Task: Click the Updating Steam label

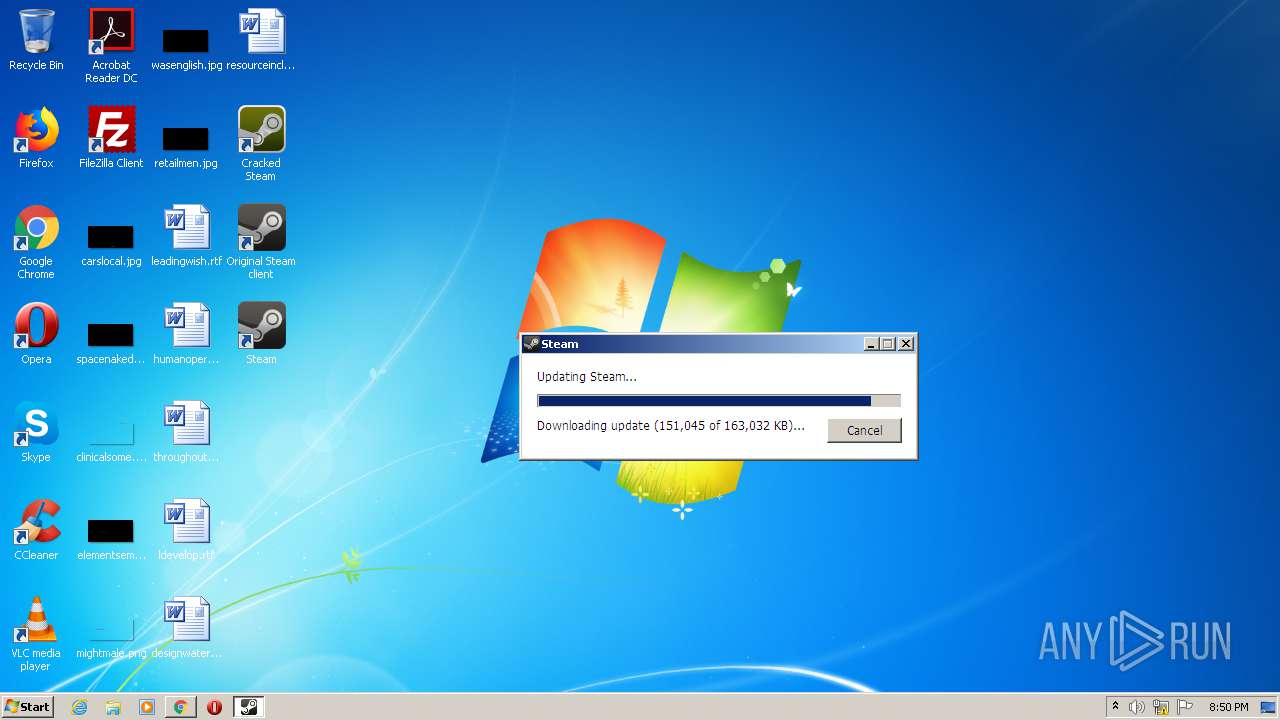Action: 586,377
